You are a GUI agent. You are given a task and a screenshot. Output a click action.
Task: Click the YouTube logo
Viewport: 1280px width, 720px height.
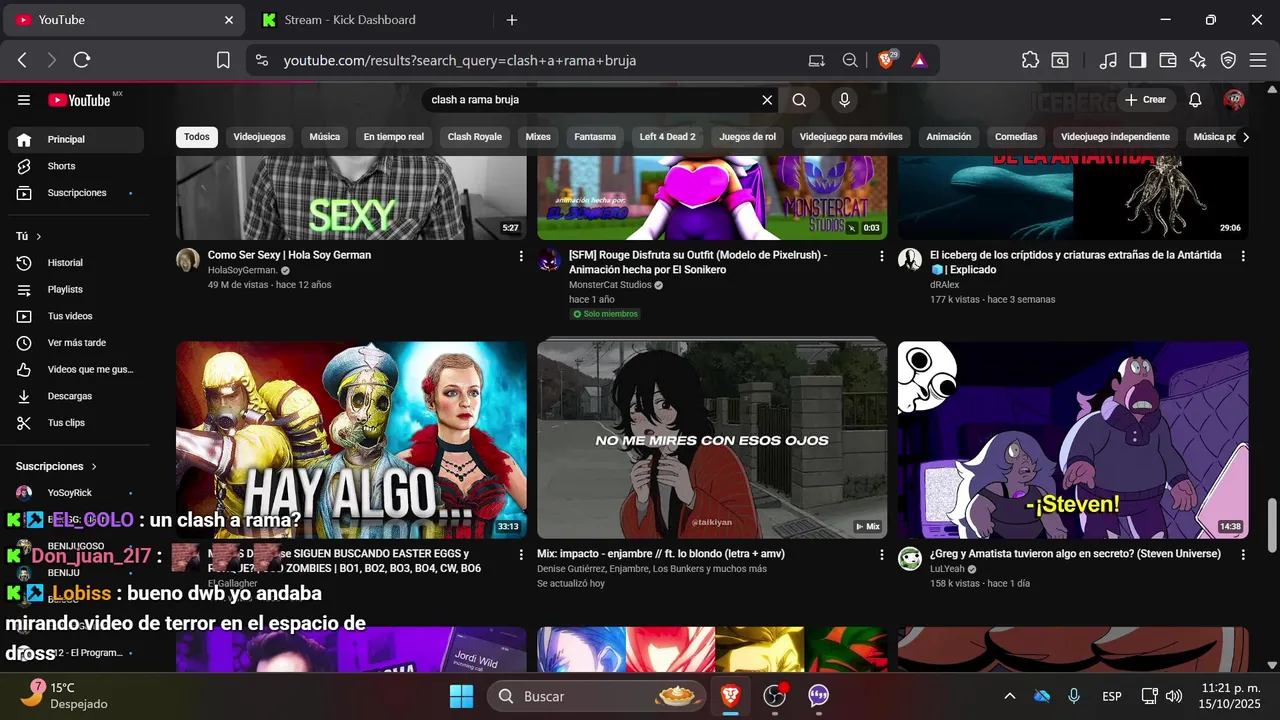pyautogui.click(x=79, y=100)
